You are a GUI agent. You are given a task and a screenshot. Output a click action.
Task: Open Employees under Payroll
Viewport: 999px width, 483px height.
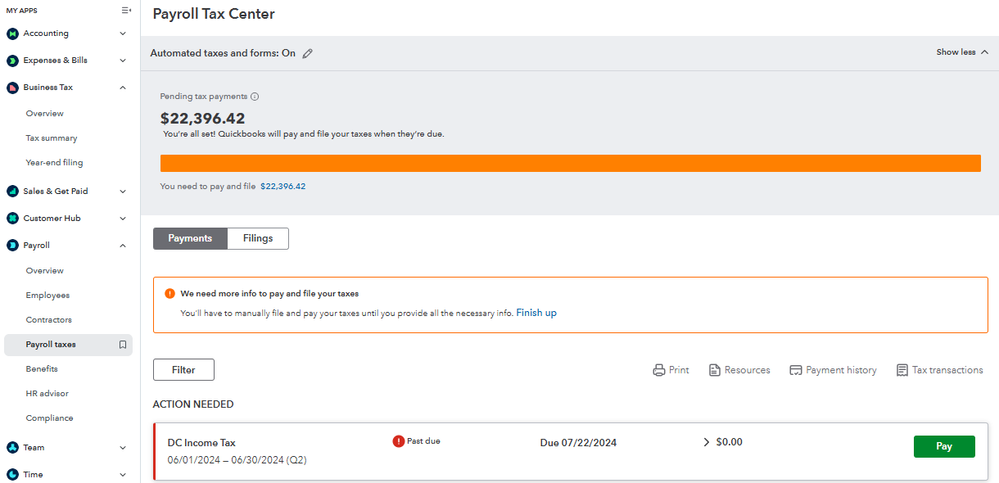pos(47,295)
